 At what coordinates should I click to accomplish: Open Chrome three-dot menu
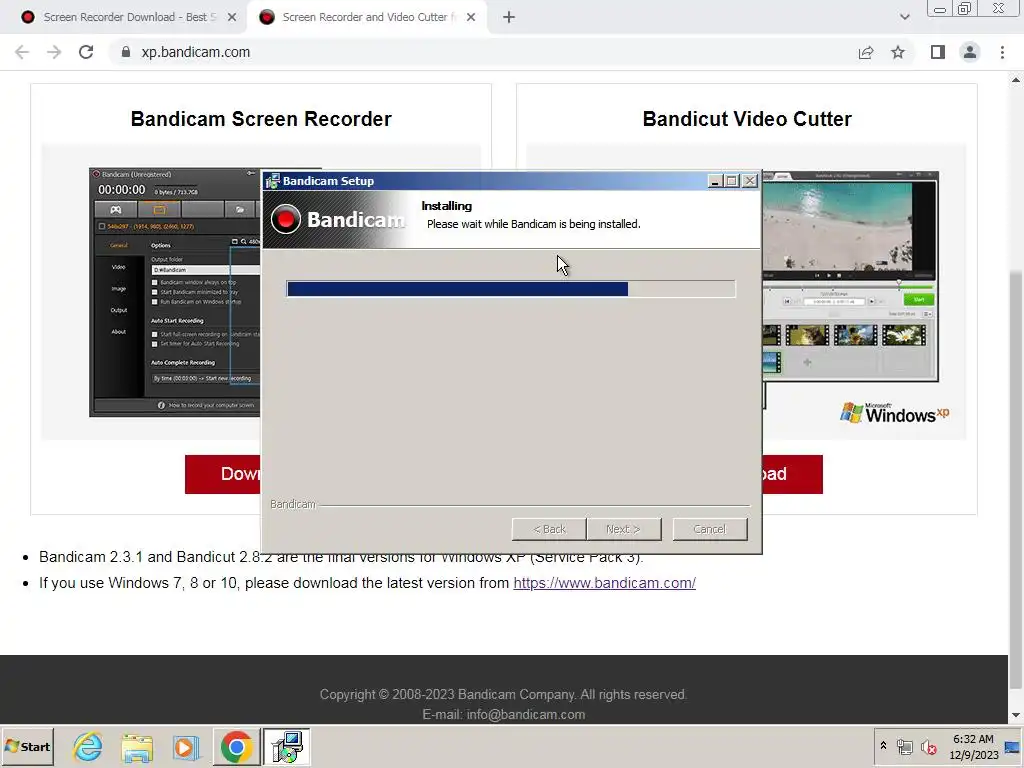[x=1002, y=52]
